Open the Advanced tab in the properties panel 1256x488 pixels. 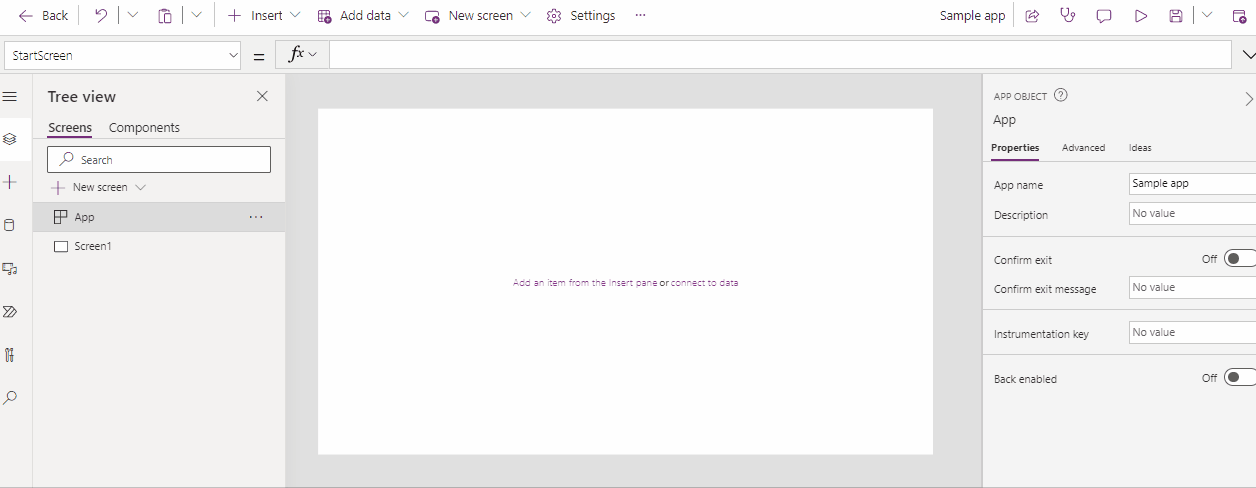point(1083,148)
